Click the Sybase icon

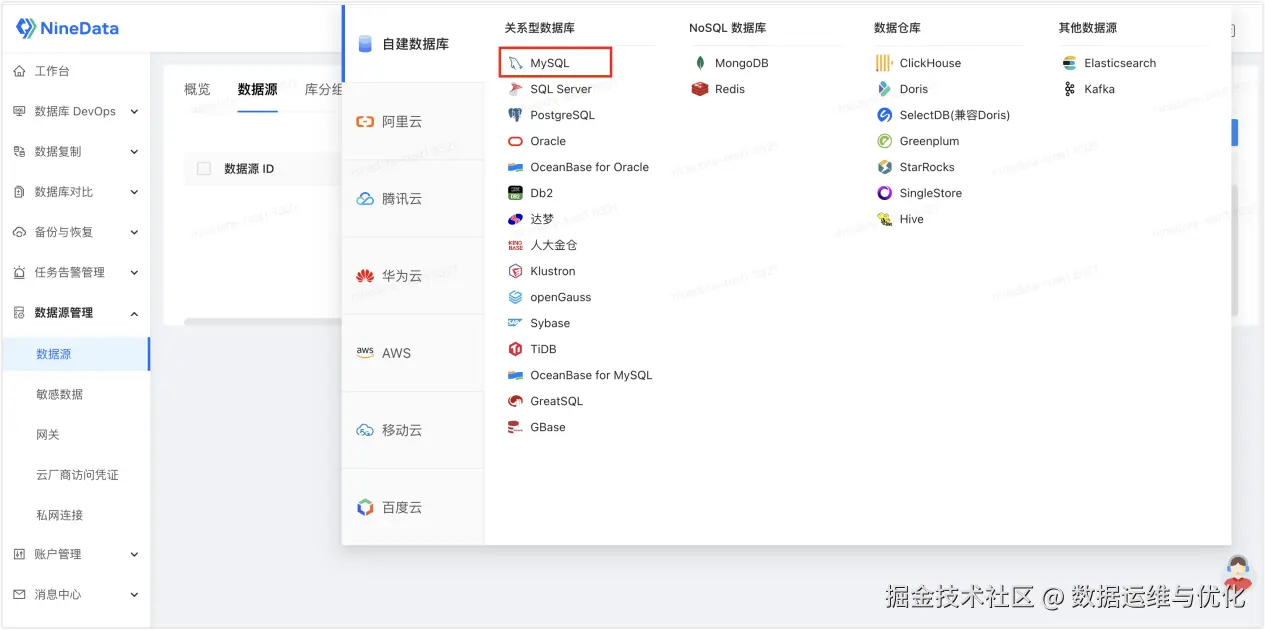[x=515, y=323]
